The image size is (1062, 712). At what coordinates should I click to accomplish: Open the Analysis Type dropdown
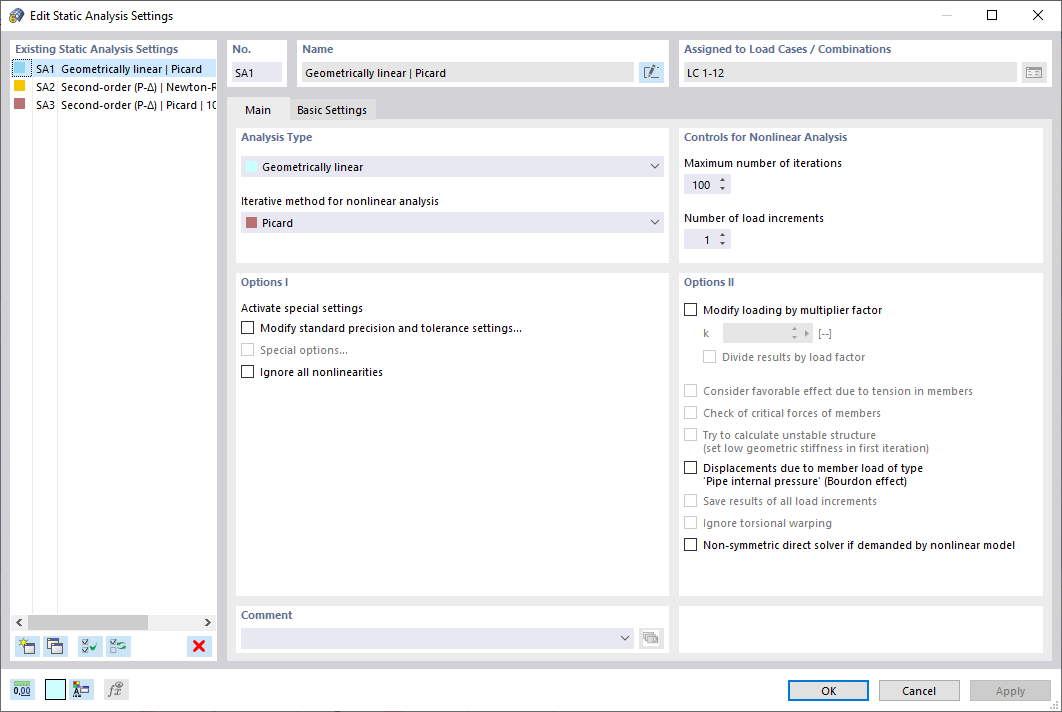(x=655, y=166)
